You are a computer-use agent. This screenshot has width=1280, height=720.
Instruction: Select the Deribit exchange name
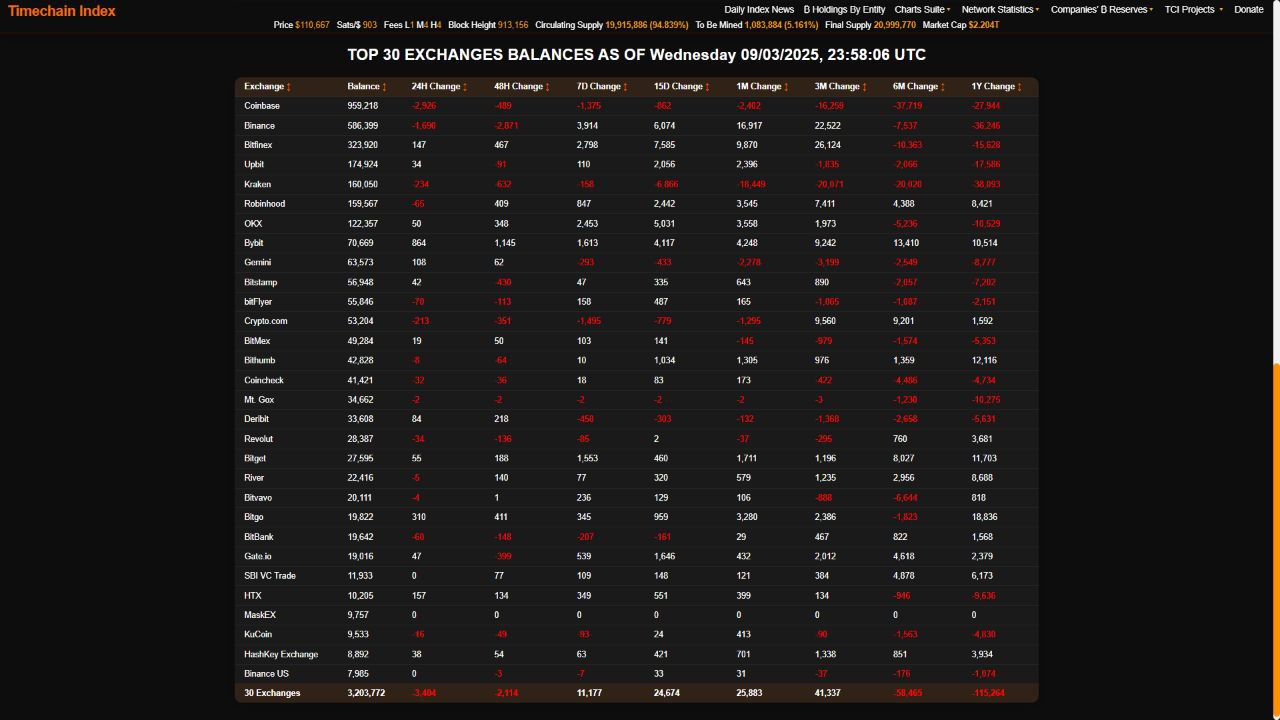click(256, 419)
